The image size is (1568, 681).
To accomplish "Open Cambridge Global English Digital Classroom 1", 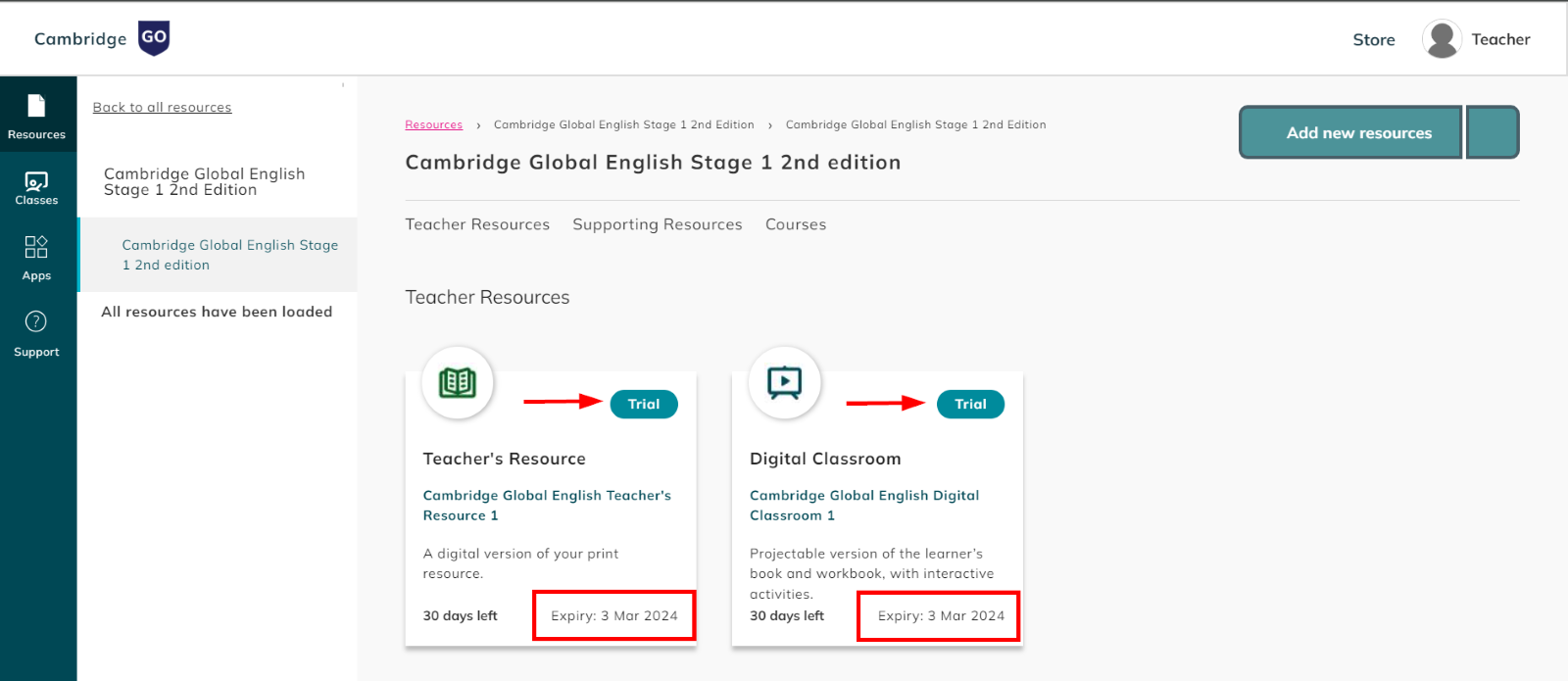I will pyautogui.click(x=864, y=506).
